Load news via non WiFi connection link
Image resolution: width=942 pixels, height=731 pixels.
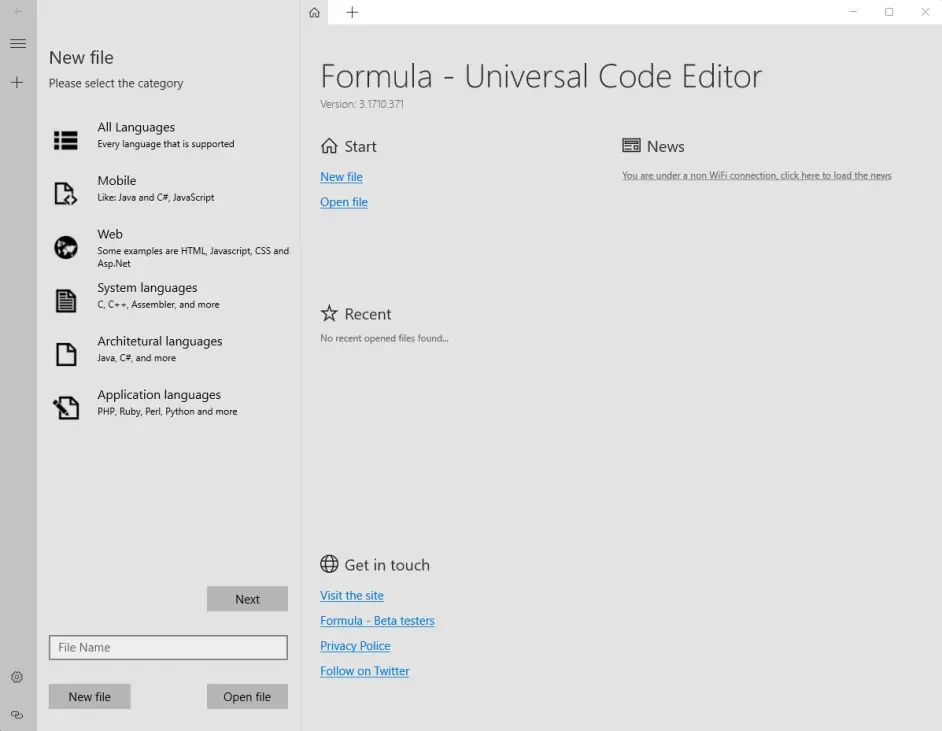756,175
